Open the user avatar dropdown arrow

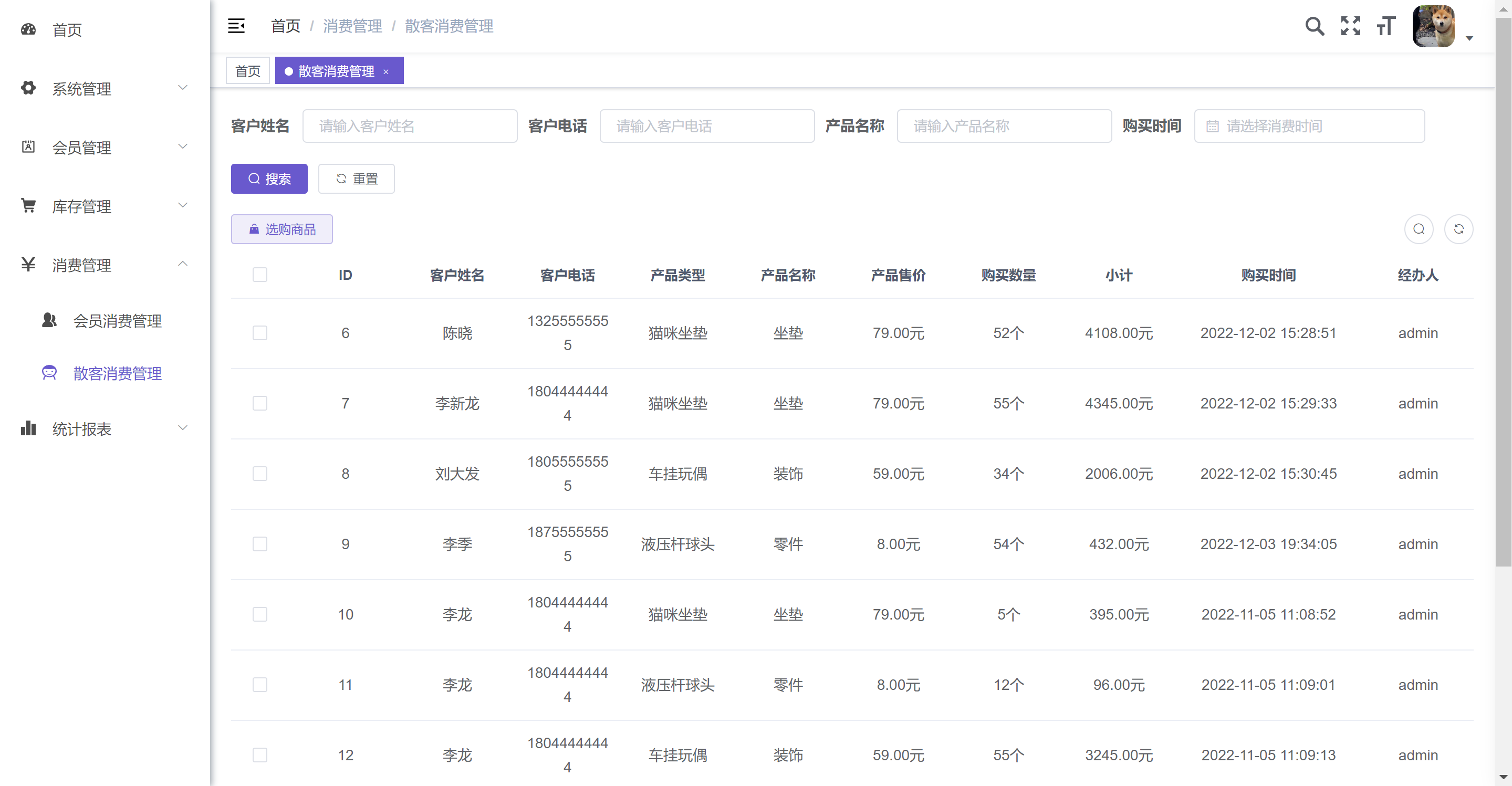pyautogui.click(x=1469, y=38)
